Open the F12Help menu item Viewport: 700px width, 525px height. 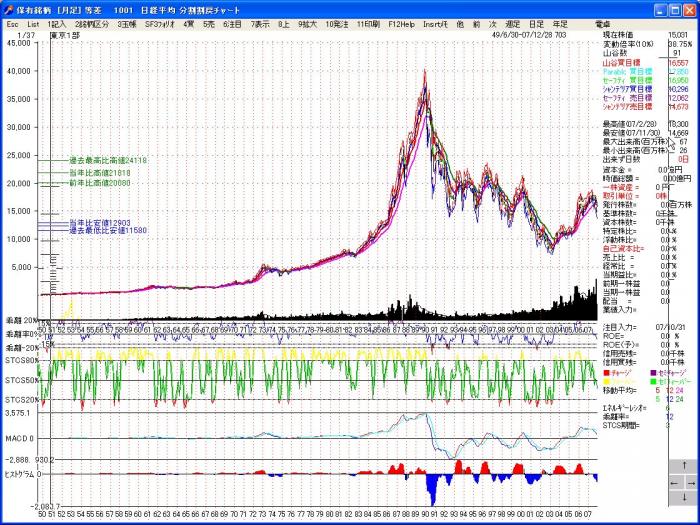(x=401, y=23)
